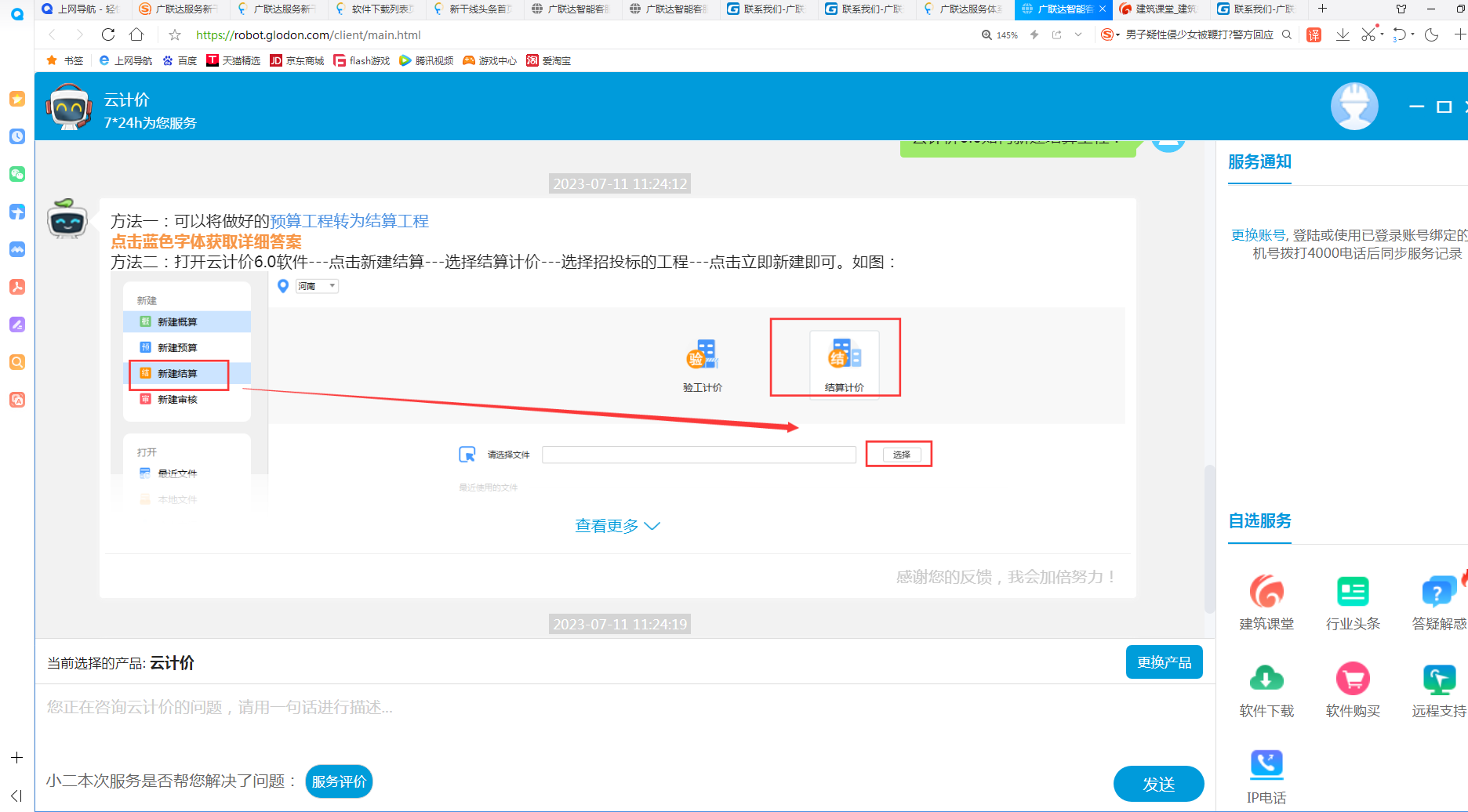Screen dimensions: 1468x812
Task: Click the search magnifier in browser search box
Action: [x=1287, y=34]
